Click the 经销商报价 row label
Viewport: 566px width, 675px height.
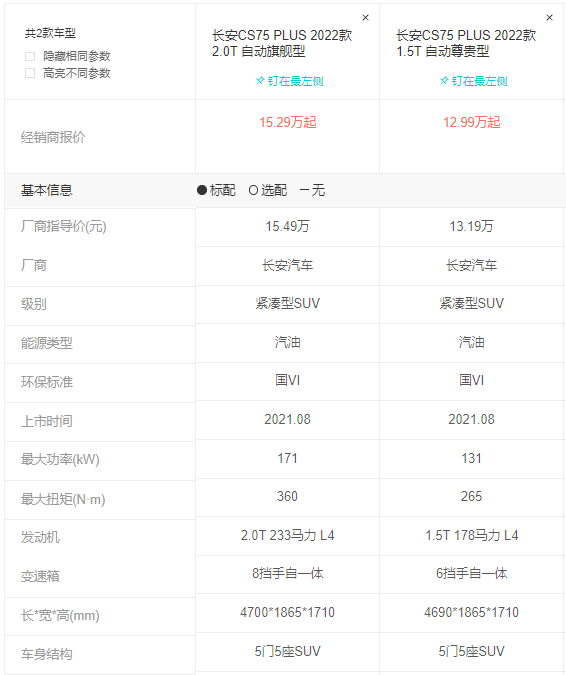(x=53, y=137)
